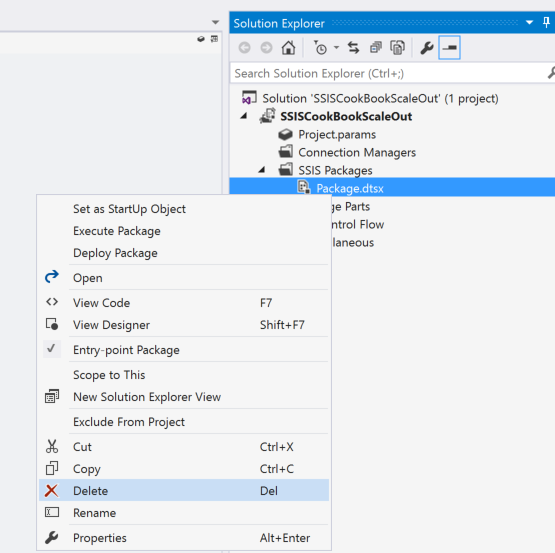Click the small box icon in designer header
This screenshot has height=553, width=555.
tap(201, 39)
